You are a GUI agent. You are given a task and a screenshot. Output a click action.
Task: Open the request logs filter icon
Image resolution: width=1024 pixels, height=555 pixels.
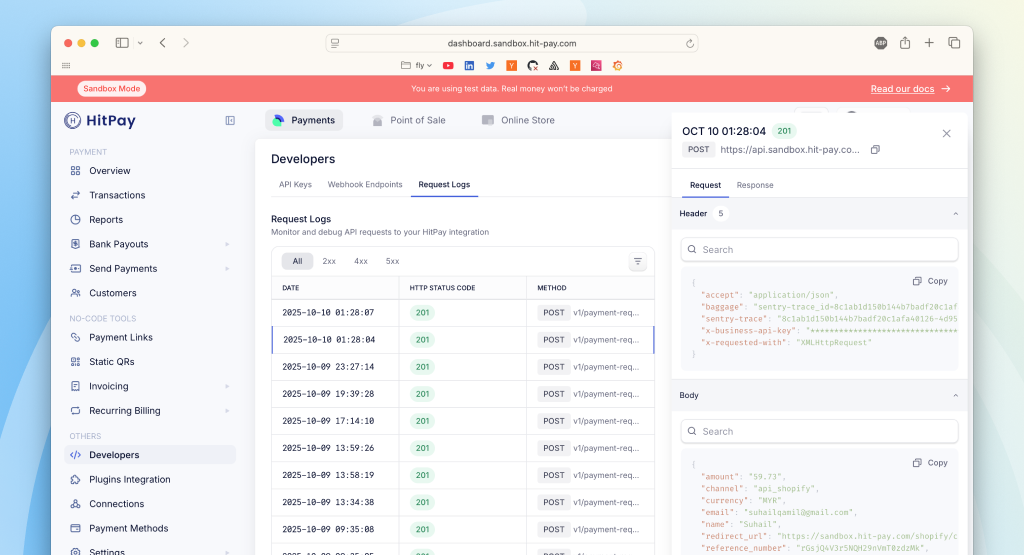click(x=637, y=261)
